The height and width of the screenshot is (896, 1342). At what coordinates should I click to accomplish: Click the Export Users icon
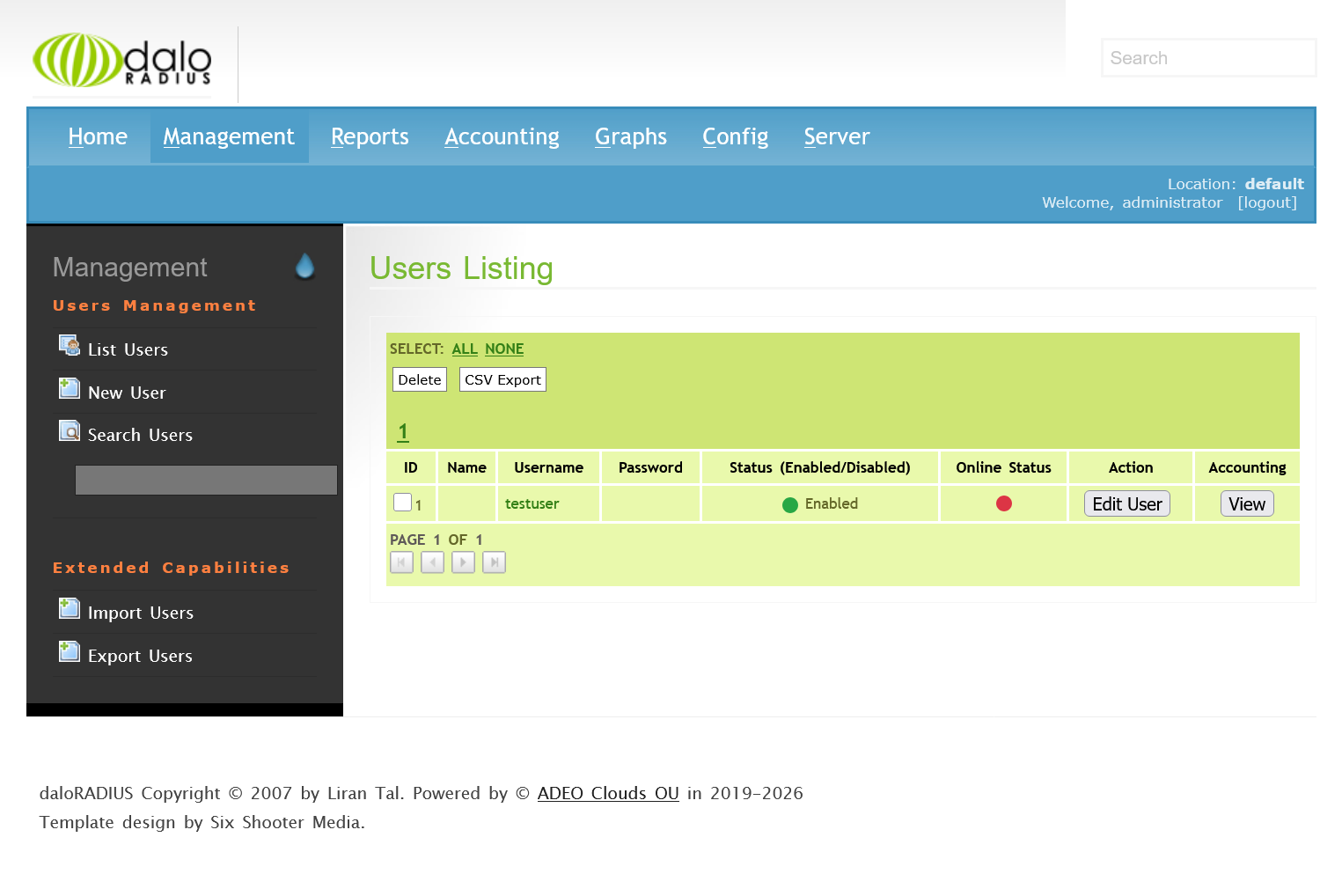[x=70, y=651]
